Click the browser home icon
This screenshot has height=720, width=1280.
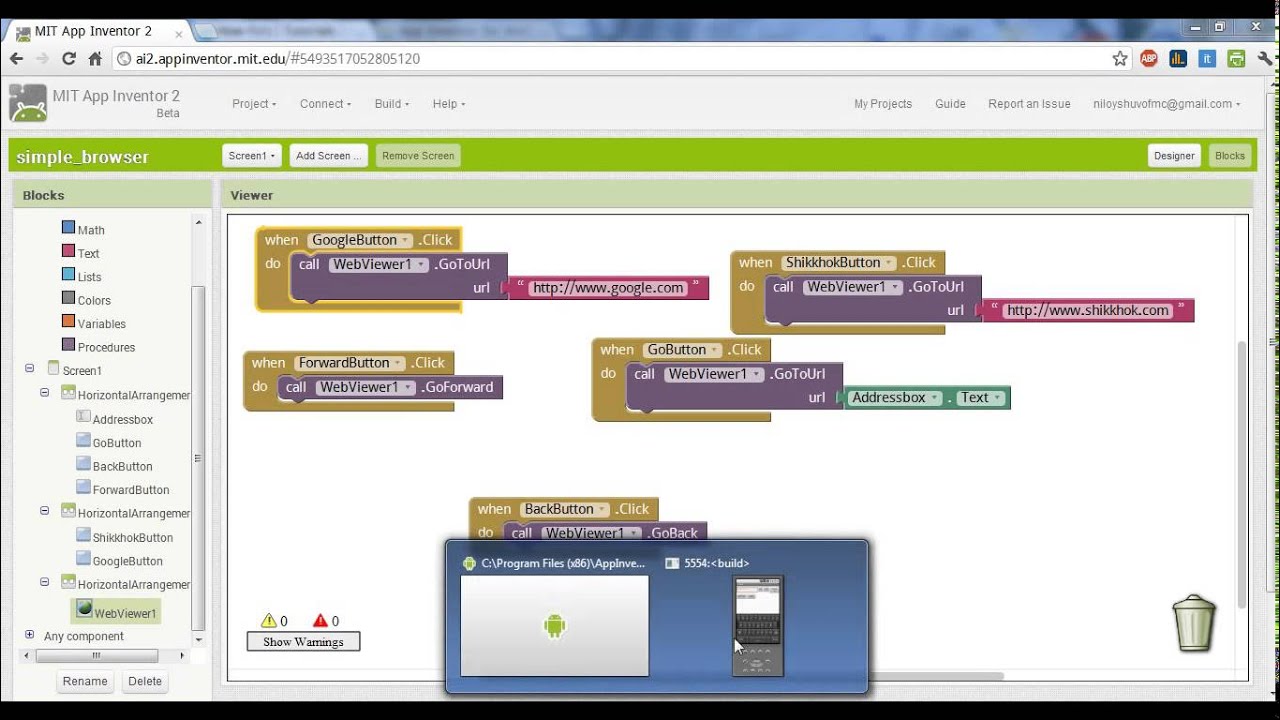coord(95,59)
